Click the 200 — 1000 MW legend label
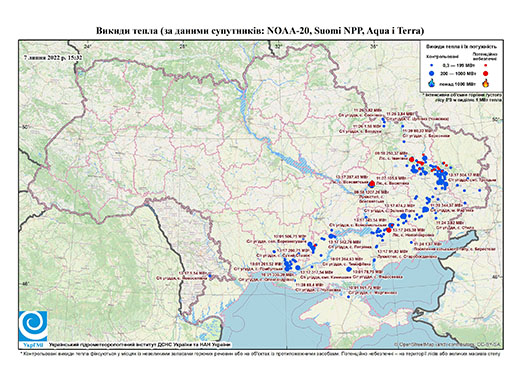520x368 pixels. pyautogui.click(x=458, y=73)
